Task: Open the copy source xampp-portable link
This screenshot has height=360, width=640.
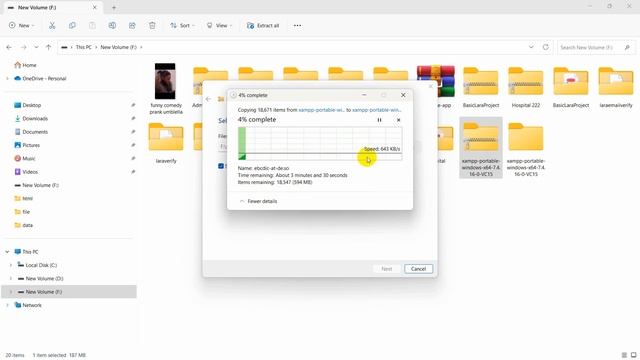Action: click(x=322, y=110)
